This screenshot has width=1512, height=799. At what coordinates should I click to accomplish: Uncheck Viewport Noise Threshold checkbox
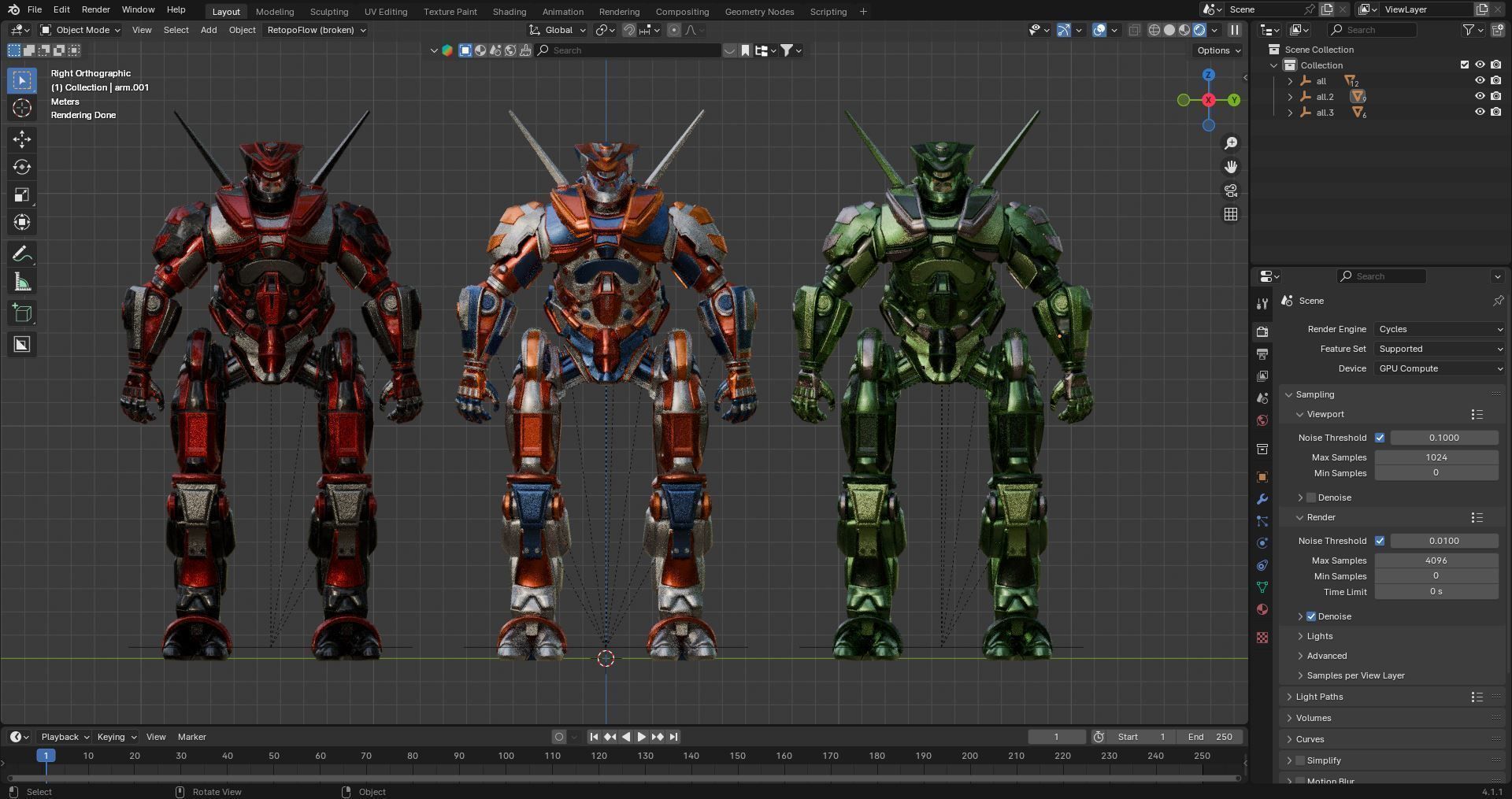click(x=1380, y=438)
